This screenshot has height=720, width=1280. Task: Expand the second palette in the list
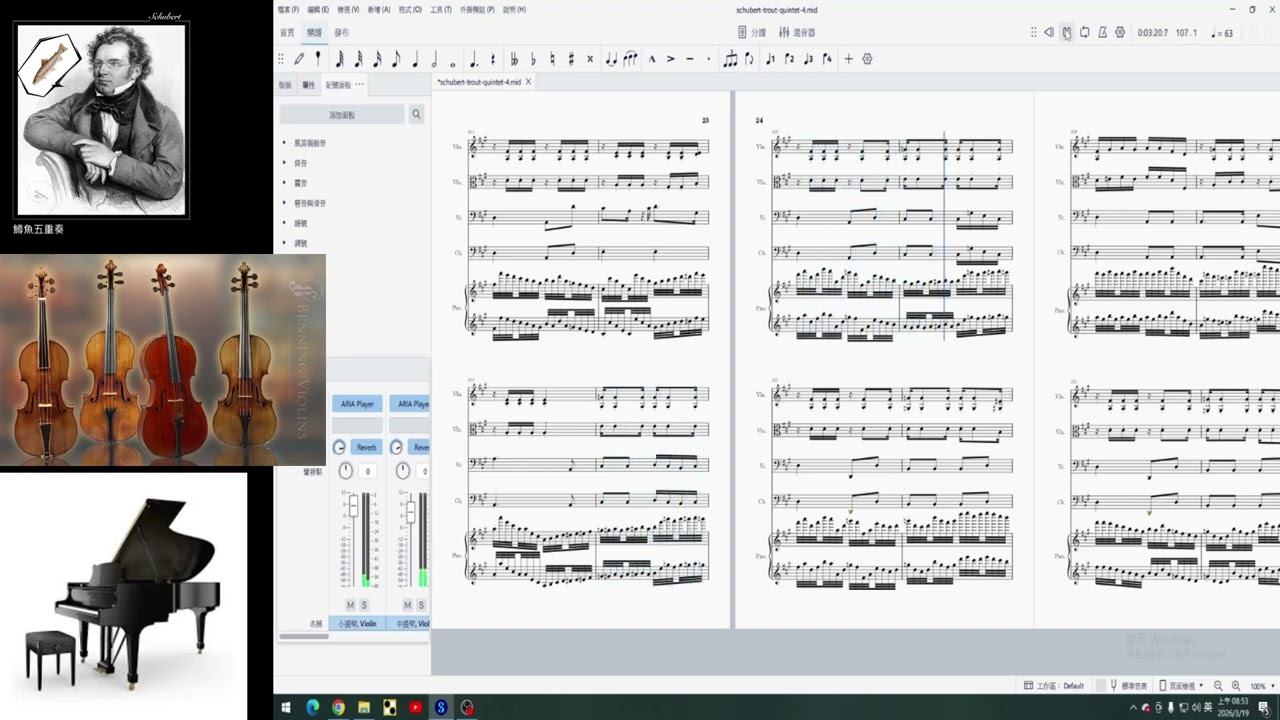[284, 163]
